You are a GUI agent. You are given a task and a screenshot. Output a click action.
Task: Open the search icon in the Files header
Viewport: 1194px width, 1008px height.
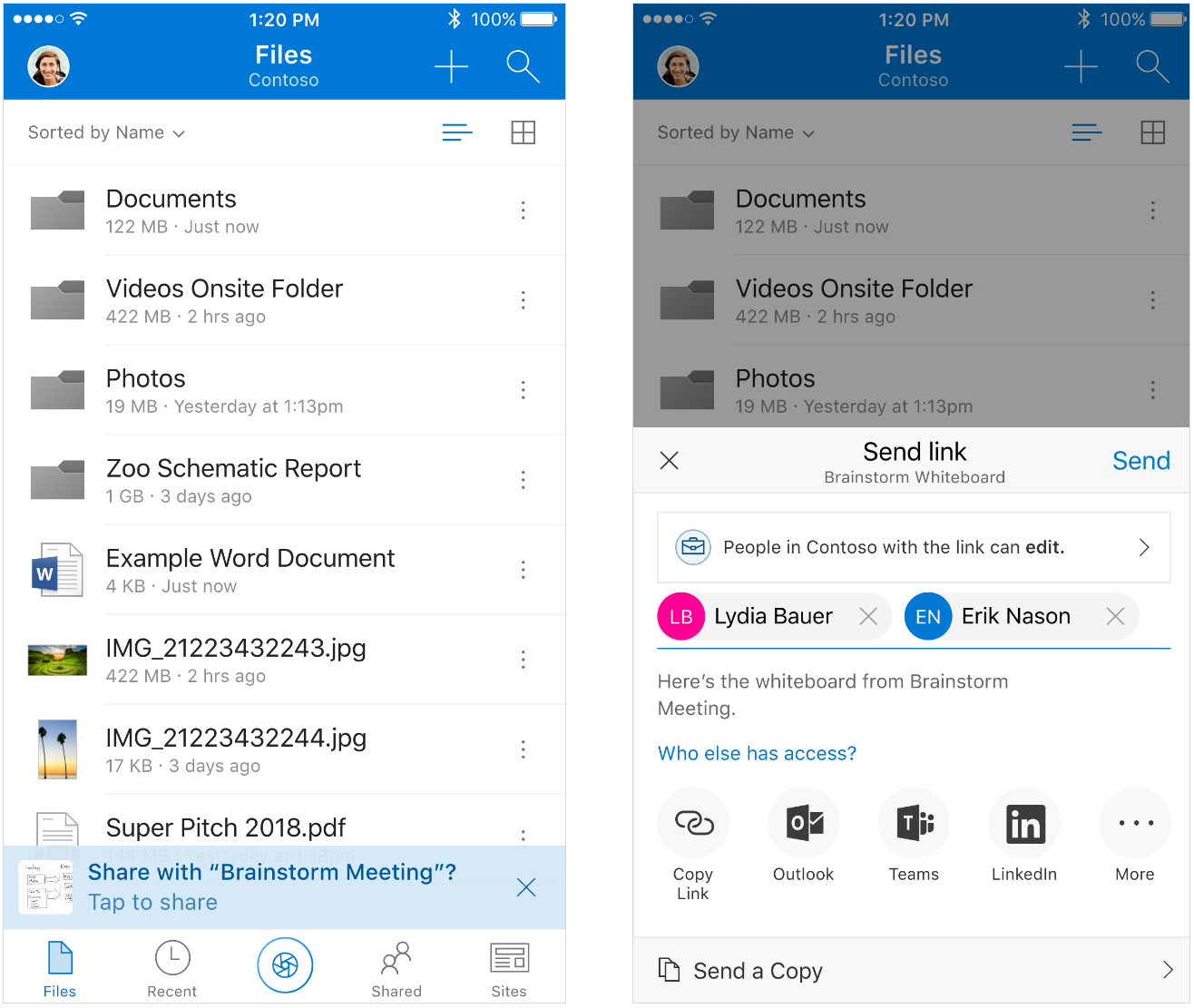click(x=523, y=66)
